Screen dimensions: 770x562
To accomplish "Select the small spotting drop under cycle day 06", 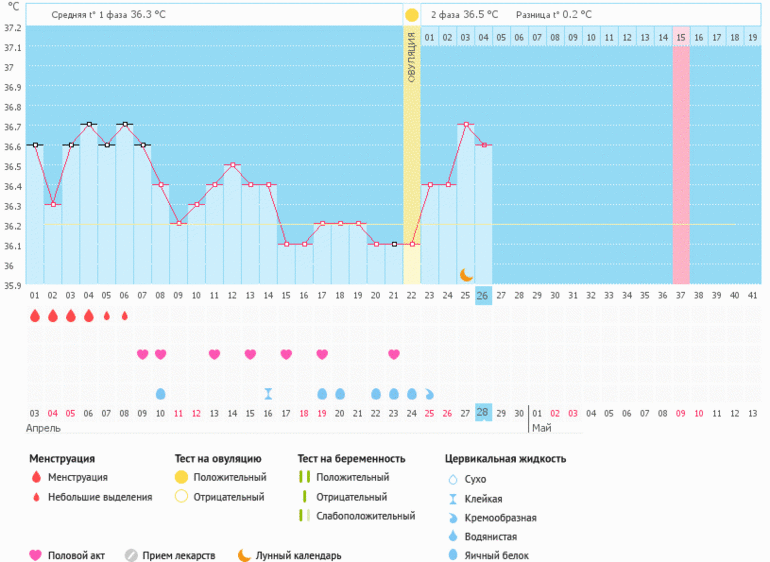I will (x=125, y=316).
